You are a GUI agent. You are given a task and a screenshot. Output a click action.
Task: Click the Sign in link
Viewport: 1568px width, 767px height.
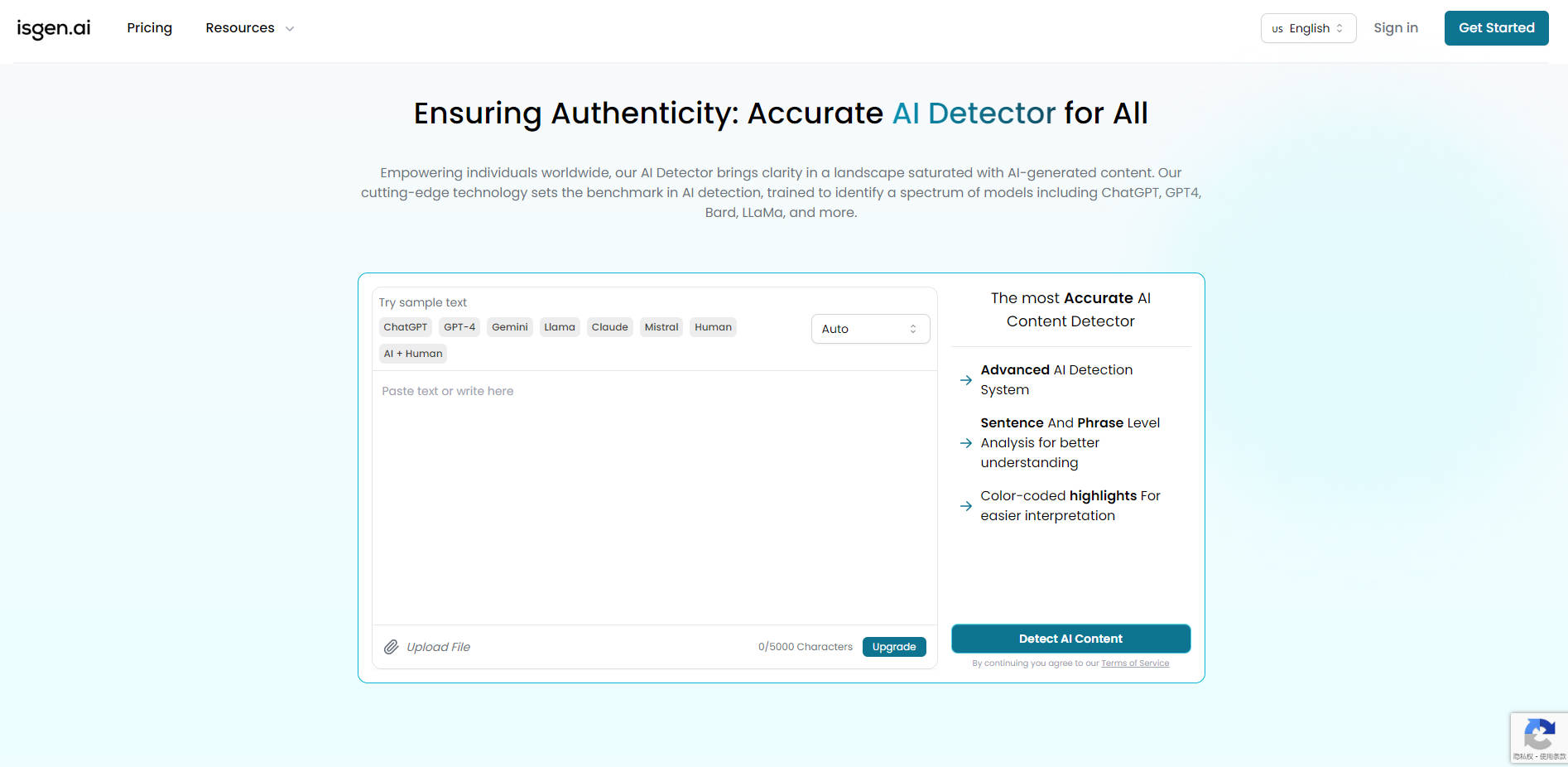[1396, 27]
